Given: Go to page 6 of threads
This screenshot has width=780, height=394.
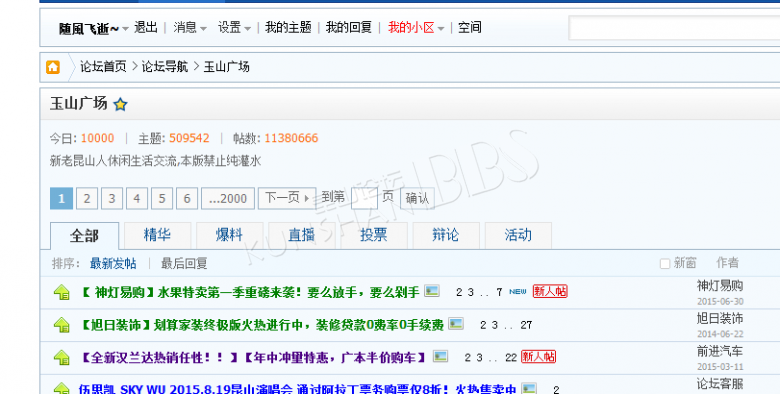Looking at the screenshot, I should (187, 198).
